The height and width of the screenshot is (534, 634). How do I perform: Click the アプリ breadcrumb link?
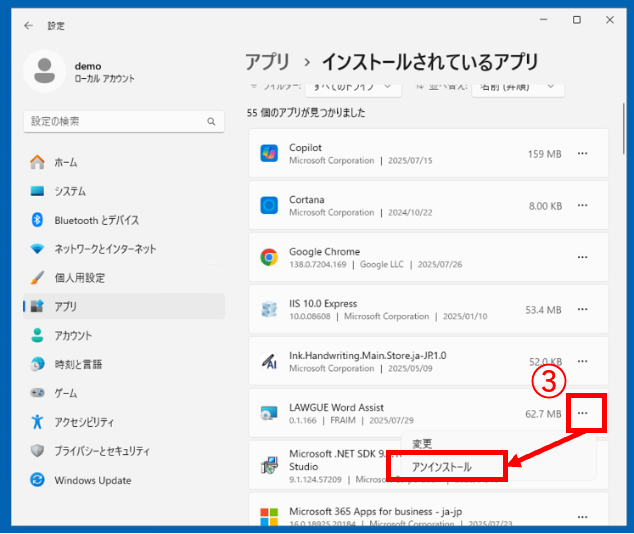(267, 61)
